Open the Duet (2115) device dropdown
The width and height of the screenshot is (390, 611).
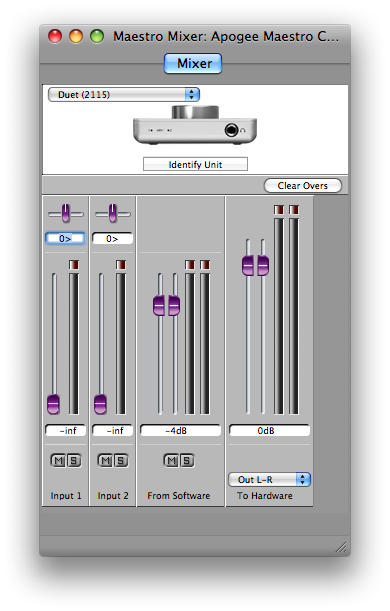(124, 94)
